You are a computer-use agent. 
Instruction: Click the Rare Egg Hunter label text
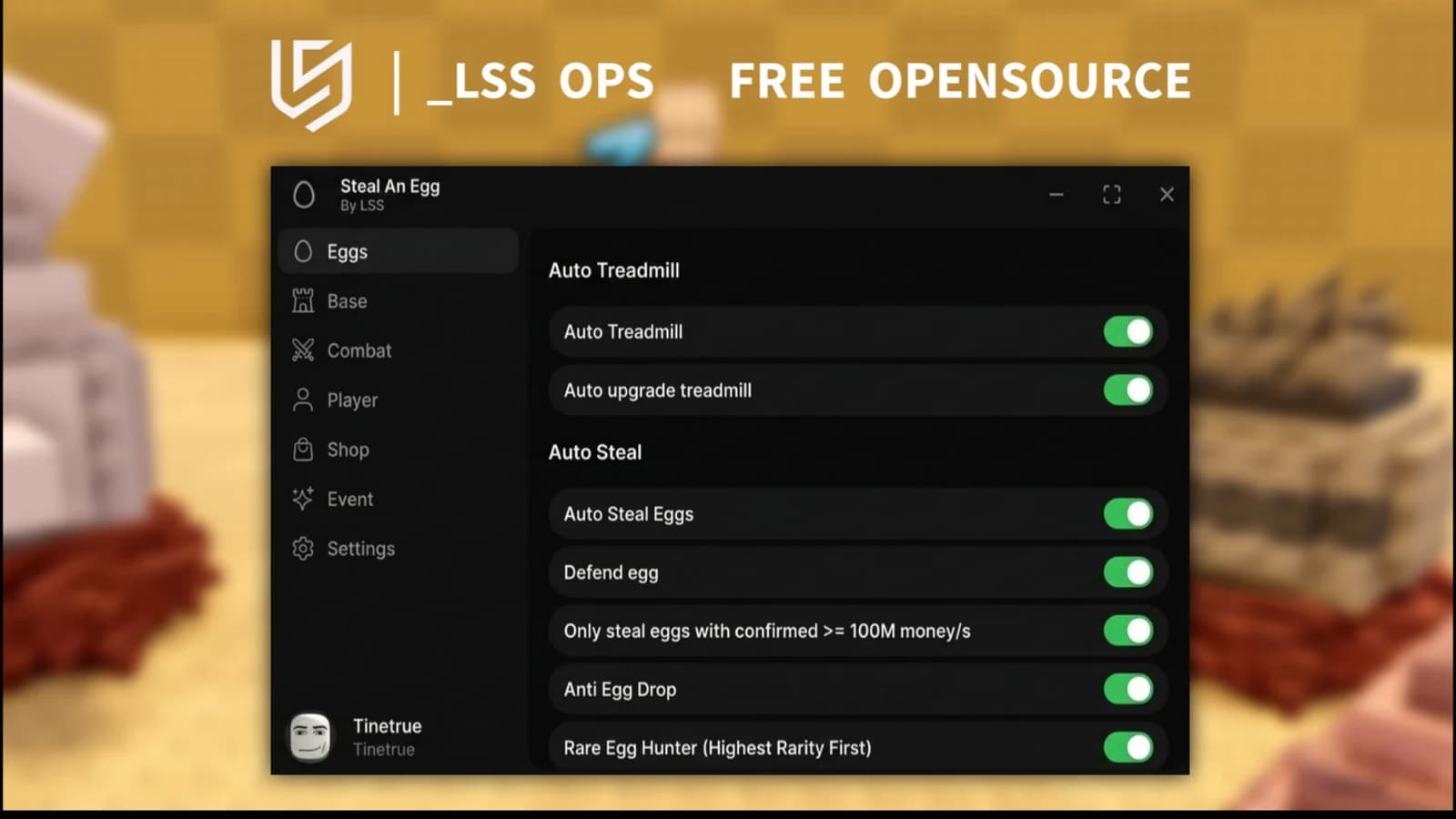click(x=718, y=748)
